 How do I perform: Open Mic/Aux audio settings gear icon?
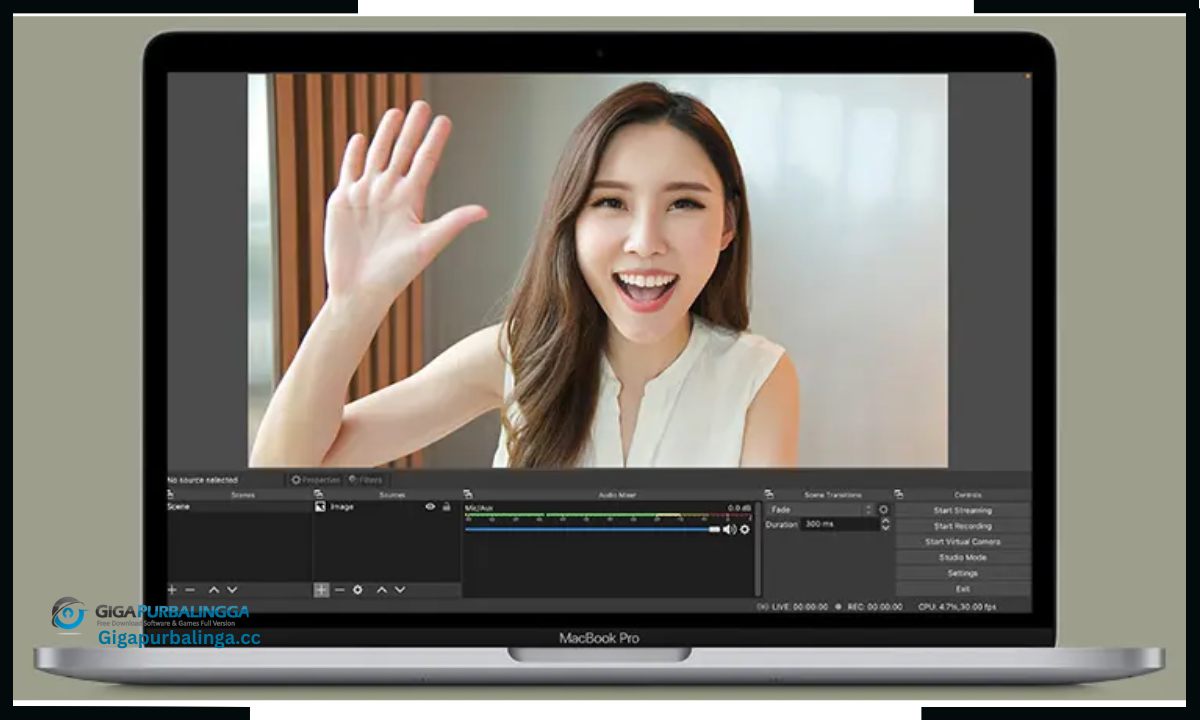click(x=744, y=529)
